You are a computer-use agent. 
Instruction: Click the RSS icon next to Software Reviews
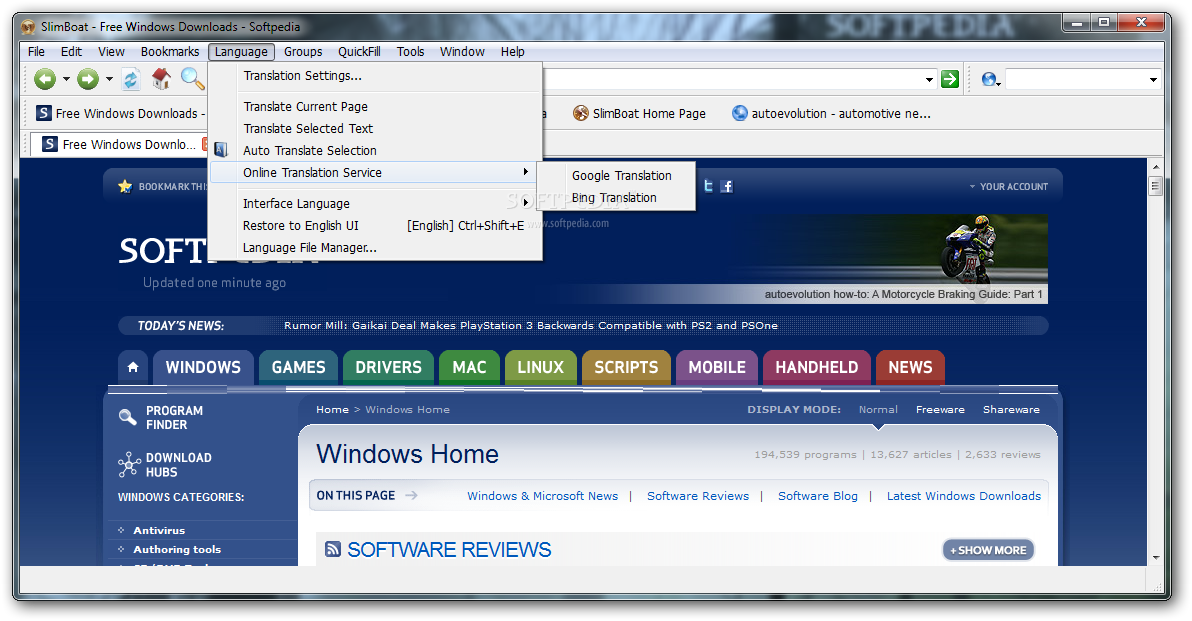332,549
